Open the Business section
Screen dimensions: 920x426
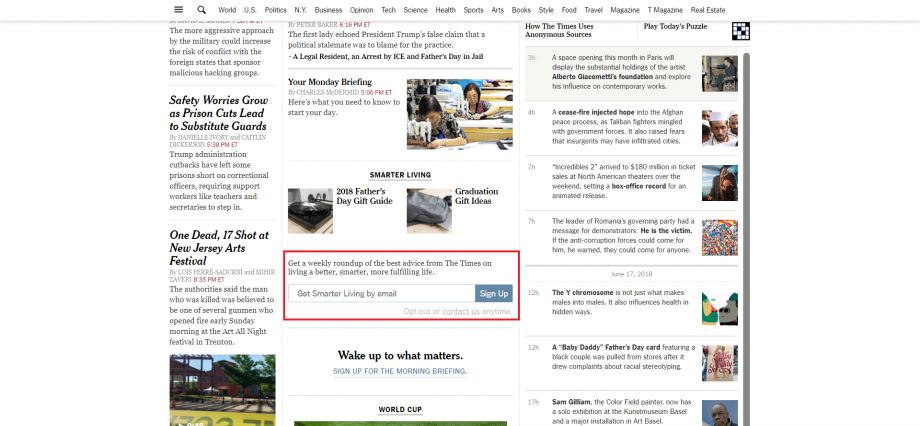point(328,10)
